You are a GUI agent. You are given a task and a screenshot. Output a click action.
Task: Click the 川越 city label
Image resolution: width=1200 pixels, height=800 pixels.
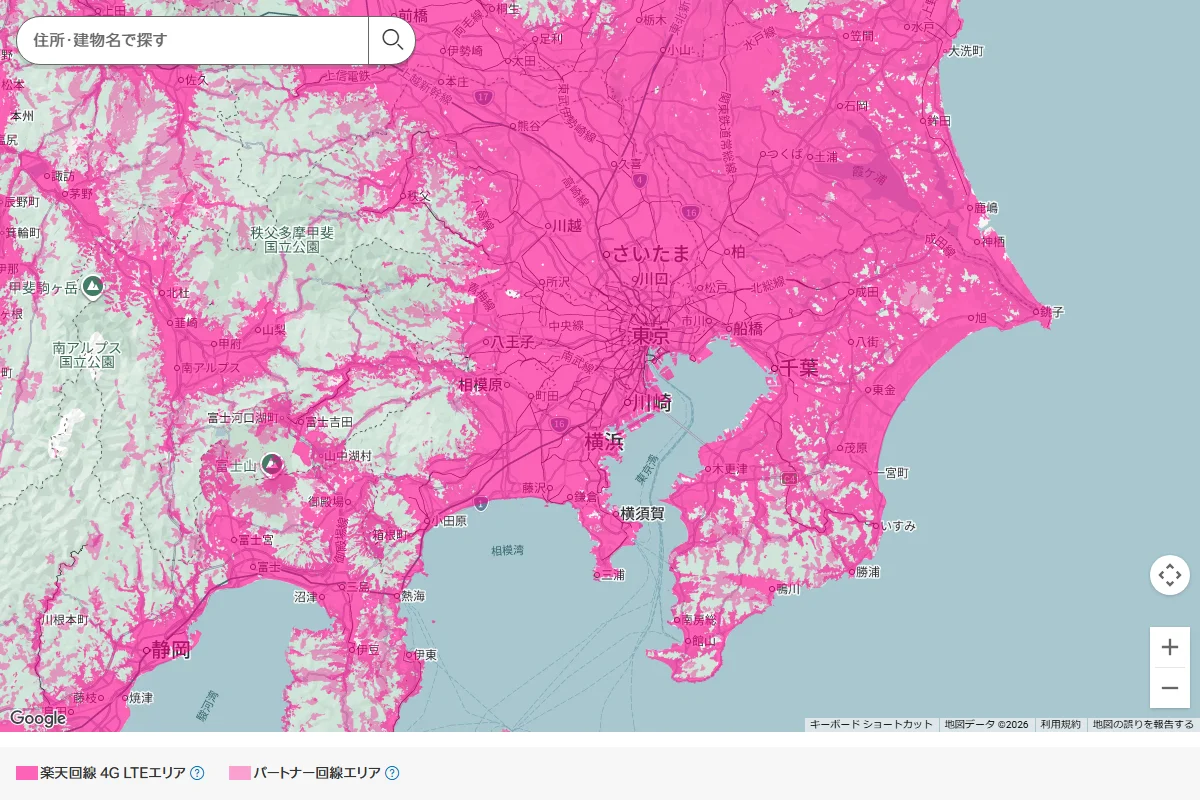pos(566,226)
